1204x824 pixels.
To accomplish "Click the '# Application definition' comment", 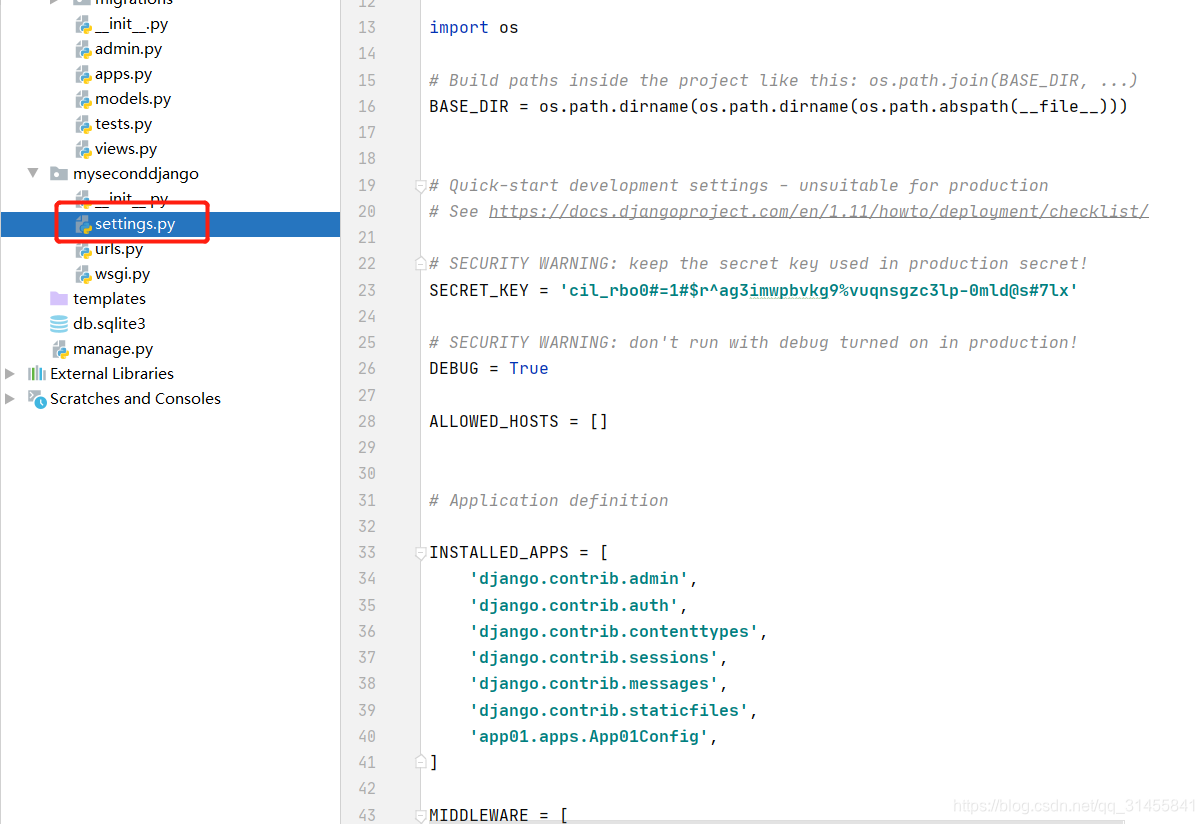I will (x=549, y=500).
